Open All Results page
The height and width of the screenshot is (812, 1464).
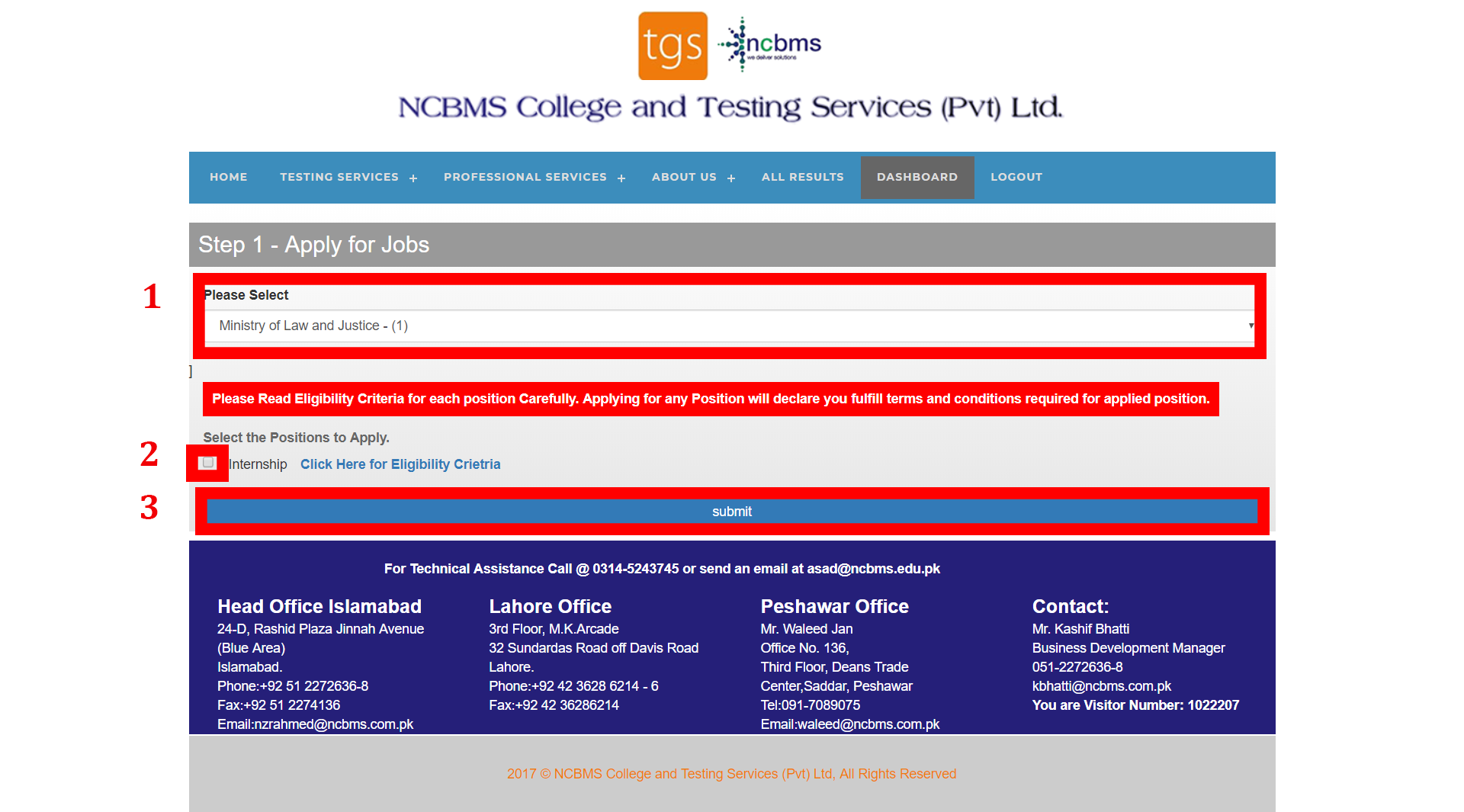[803, 177]
